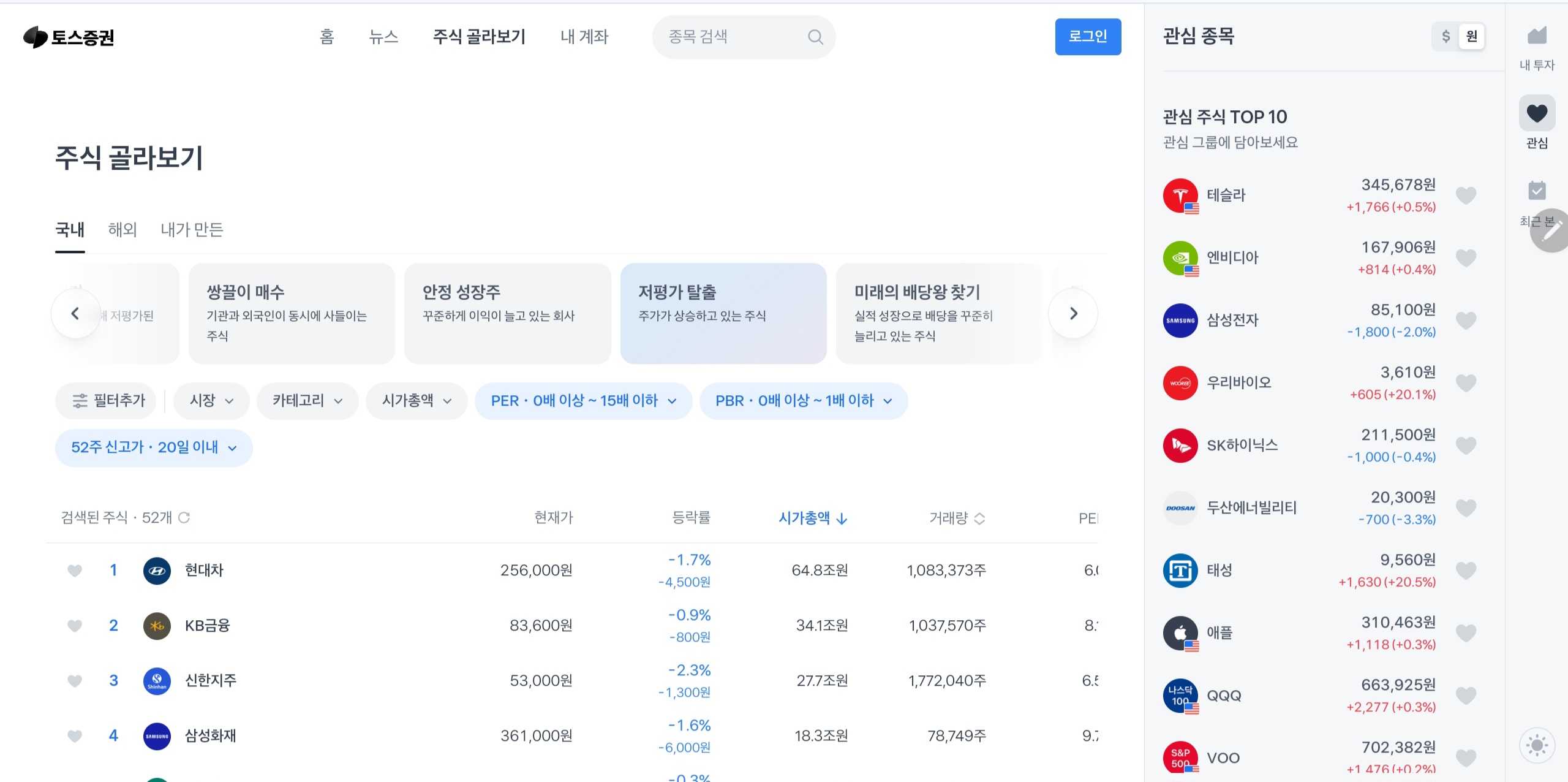Select the 미래의 배당왕 찾기 preset card
1568x782 pixels.
click(x=939, y=314)
